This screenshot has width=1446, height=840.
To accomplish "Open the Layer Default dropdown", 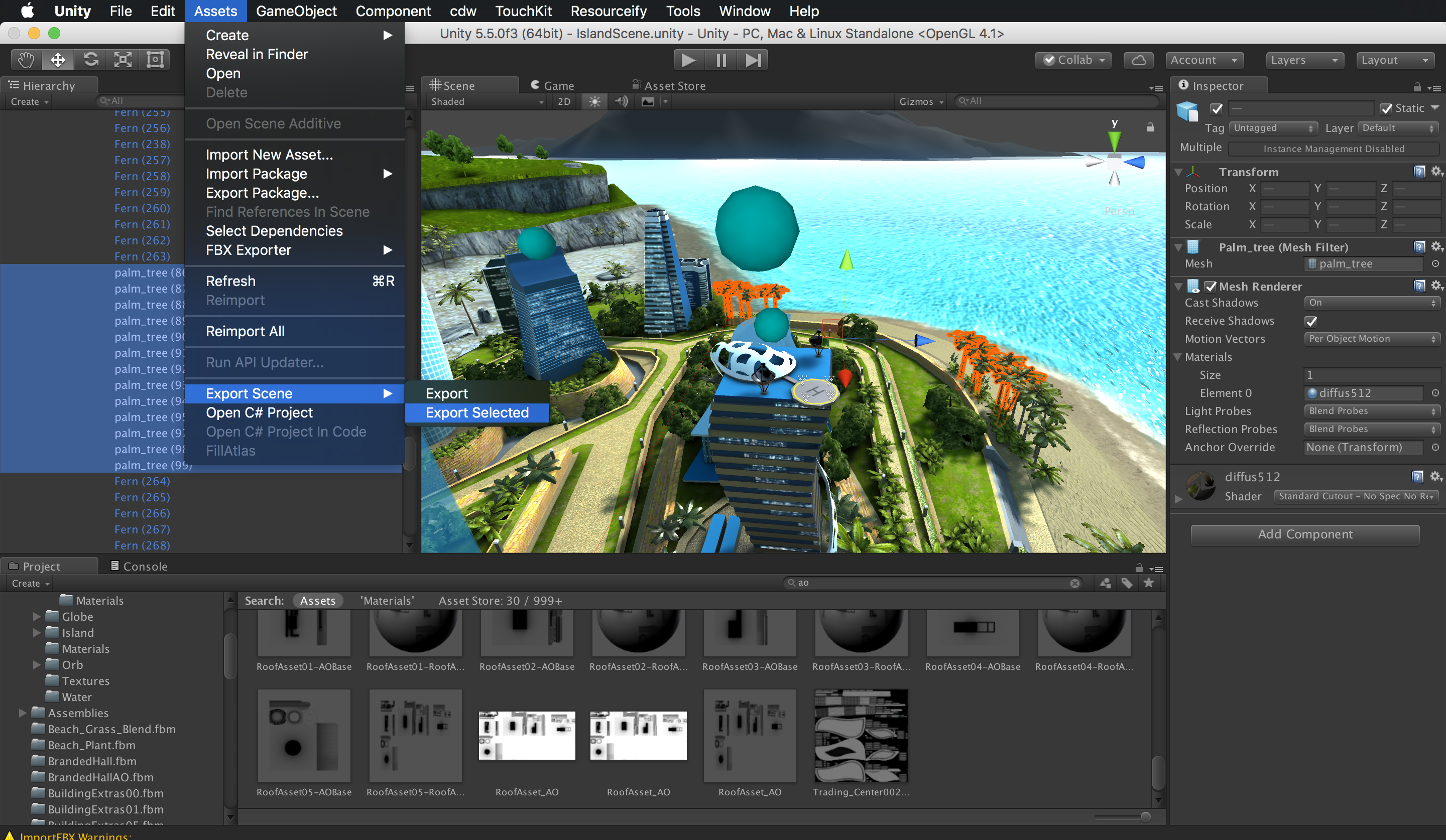I will 1398,128.
